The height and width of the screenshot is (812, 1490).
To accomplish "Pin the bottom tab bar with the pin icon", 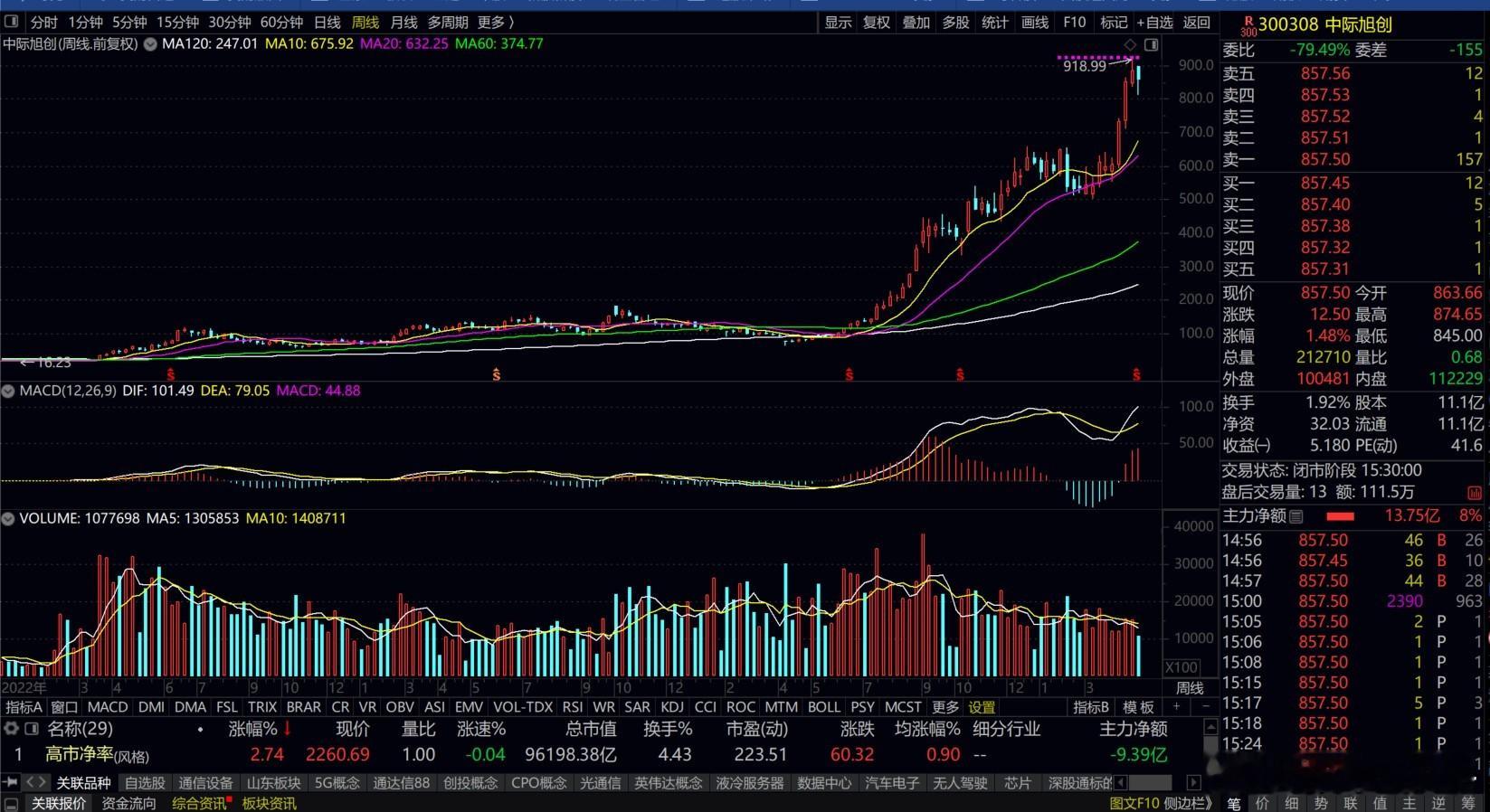I will coord(11,782).
